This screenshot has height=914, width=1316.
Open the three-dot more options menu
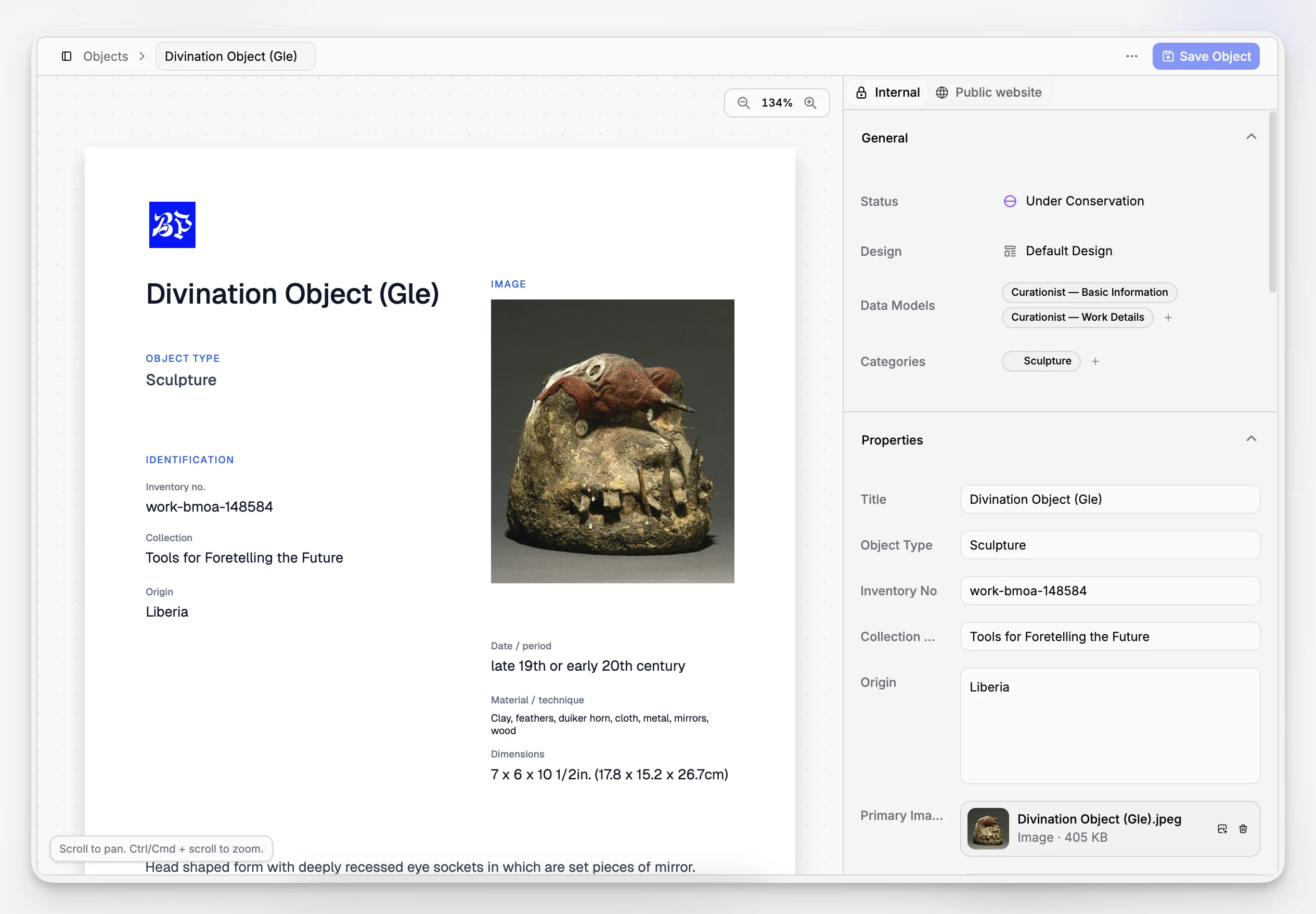(x=1131, y=56)
